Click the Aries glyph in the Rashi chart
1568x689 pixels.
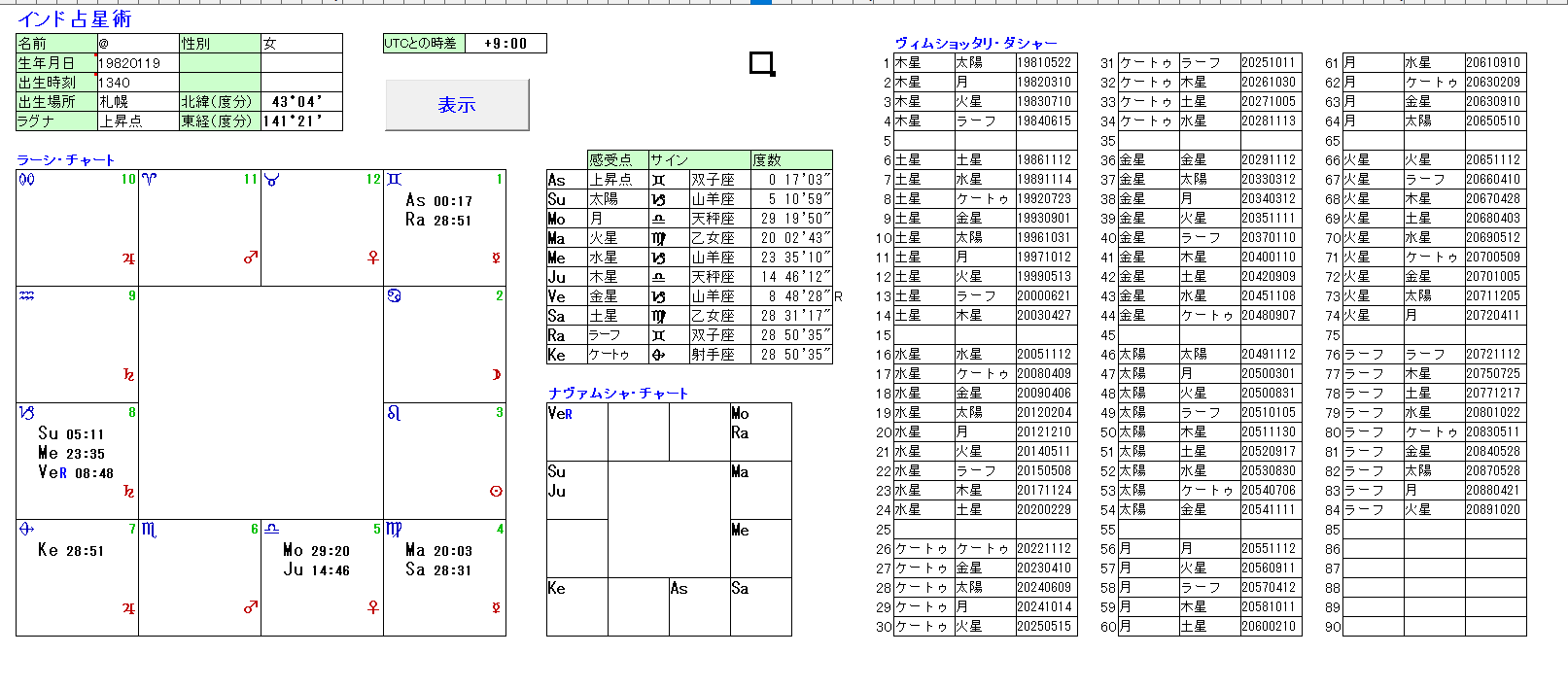click(x=149, y=180)
